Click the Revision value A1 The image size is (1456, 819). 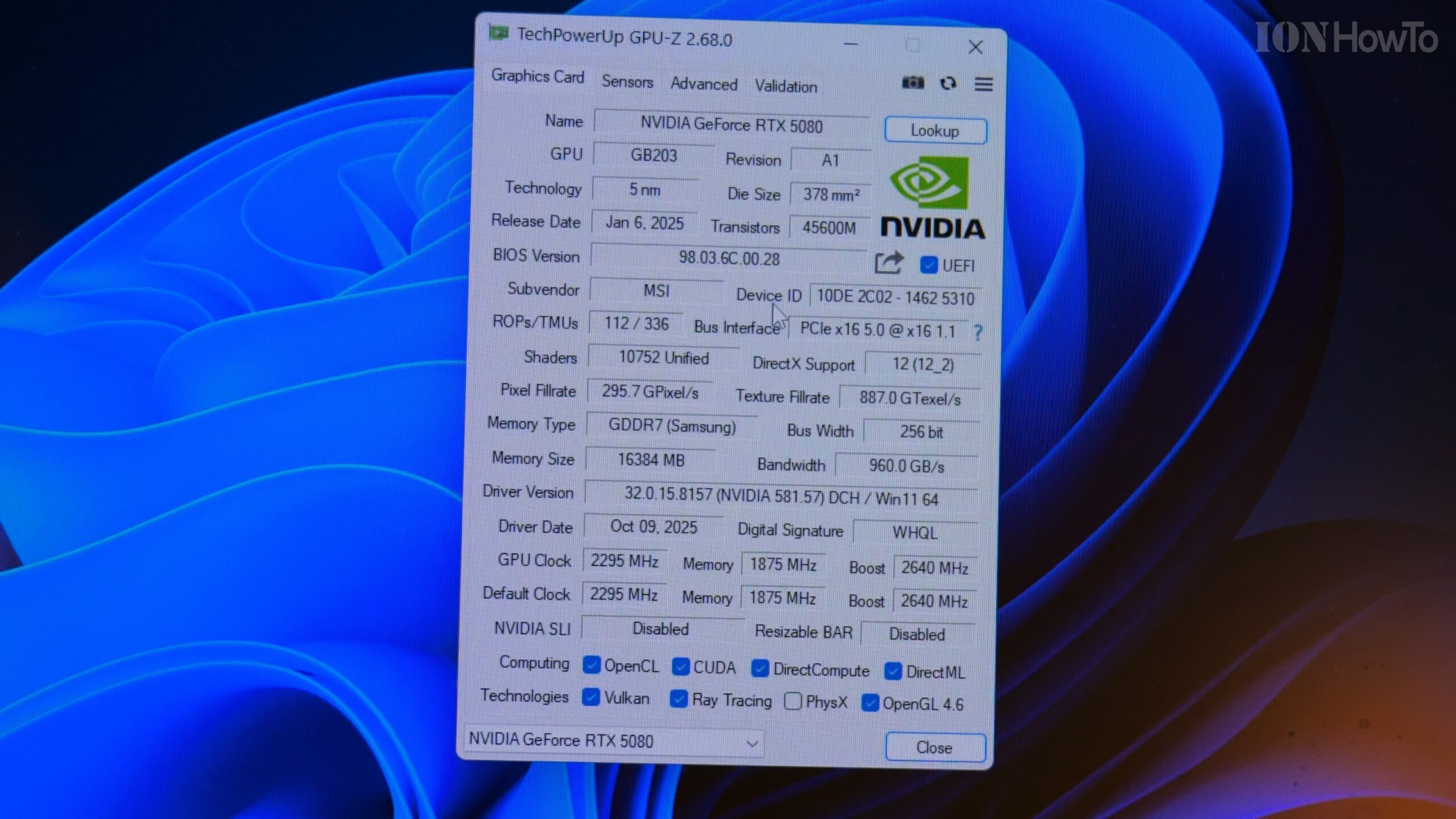tap(830, 160)
